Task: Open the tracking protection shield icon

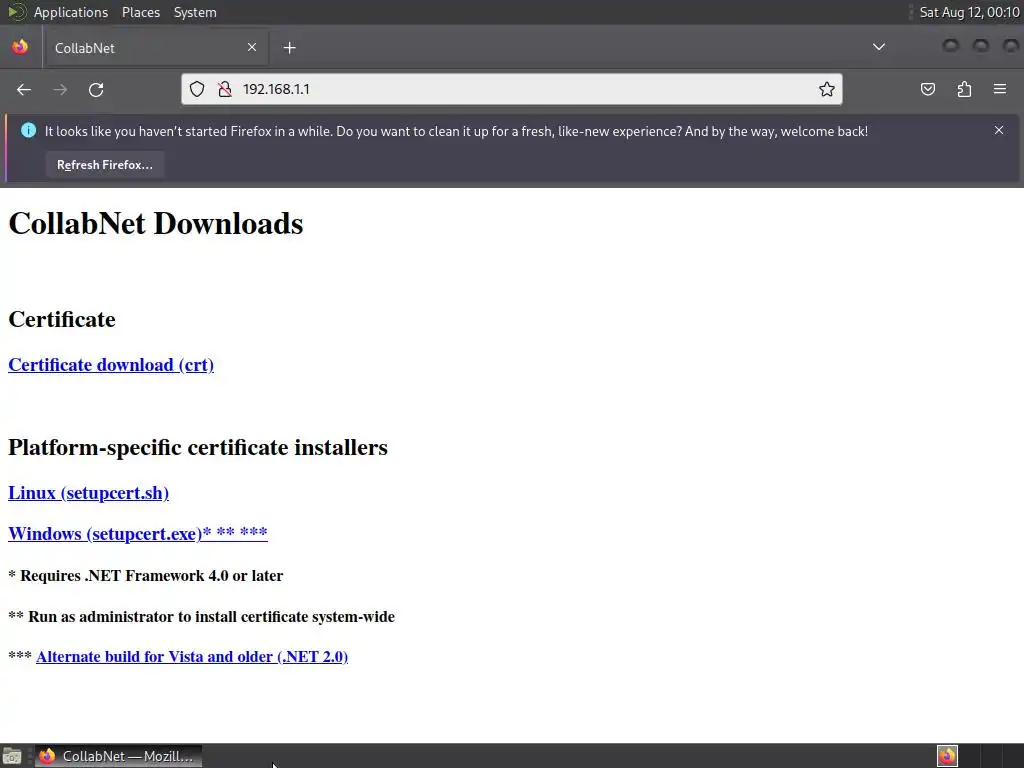Action: [x=197, y=89]
